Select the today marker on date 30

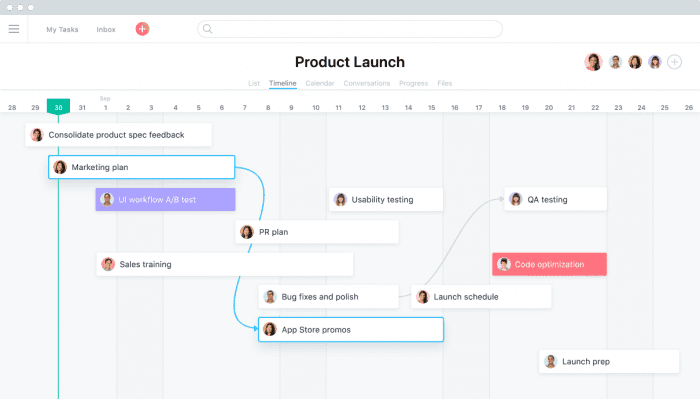click(58, 107)
